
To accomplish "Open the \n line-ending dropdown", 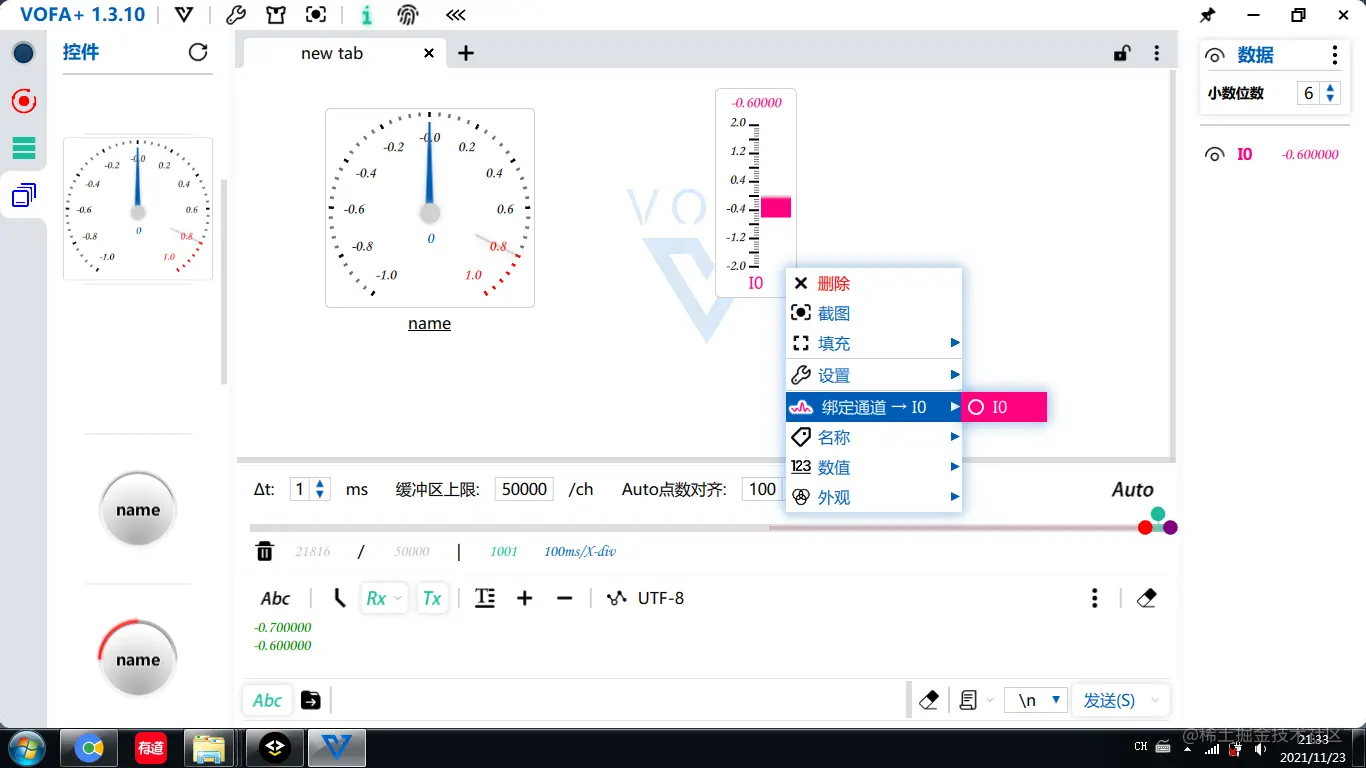I will coord(1056,699).
